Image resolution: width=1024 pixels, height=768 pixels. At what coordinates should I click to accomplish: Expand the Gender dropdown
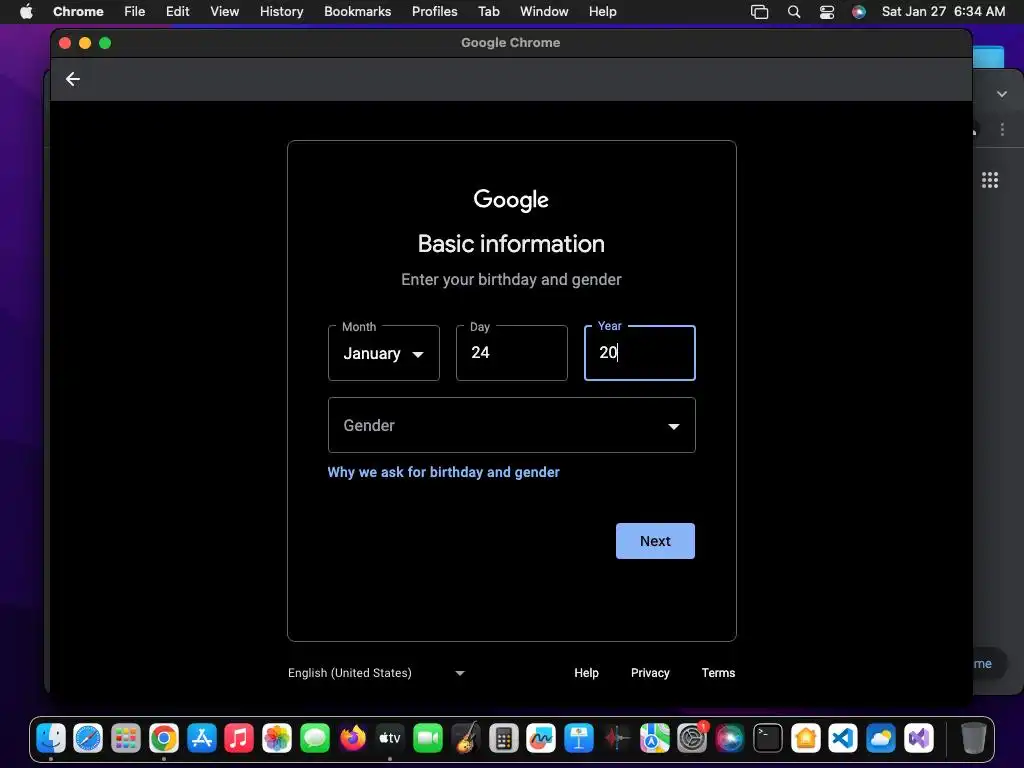pyautogui.click(x=511, y=425)
